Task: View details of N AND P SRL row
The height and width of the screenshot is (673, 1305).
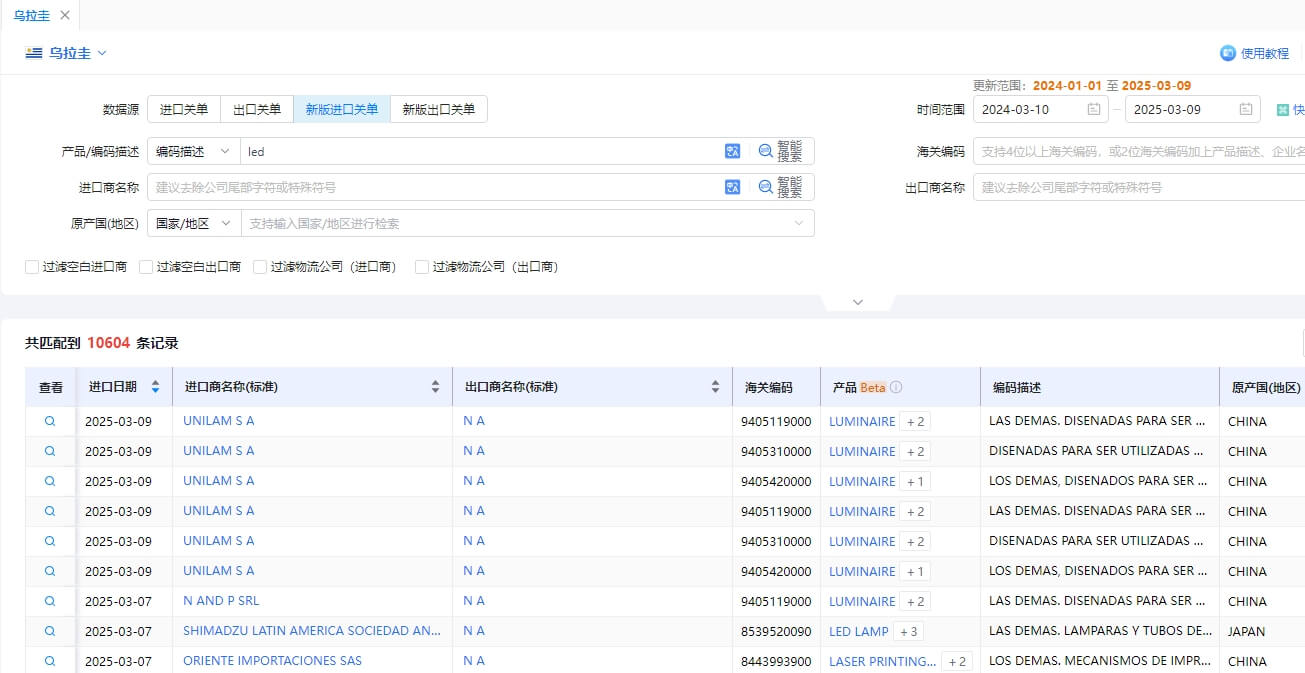Action: coord(50,601)
